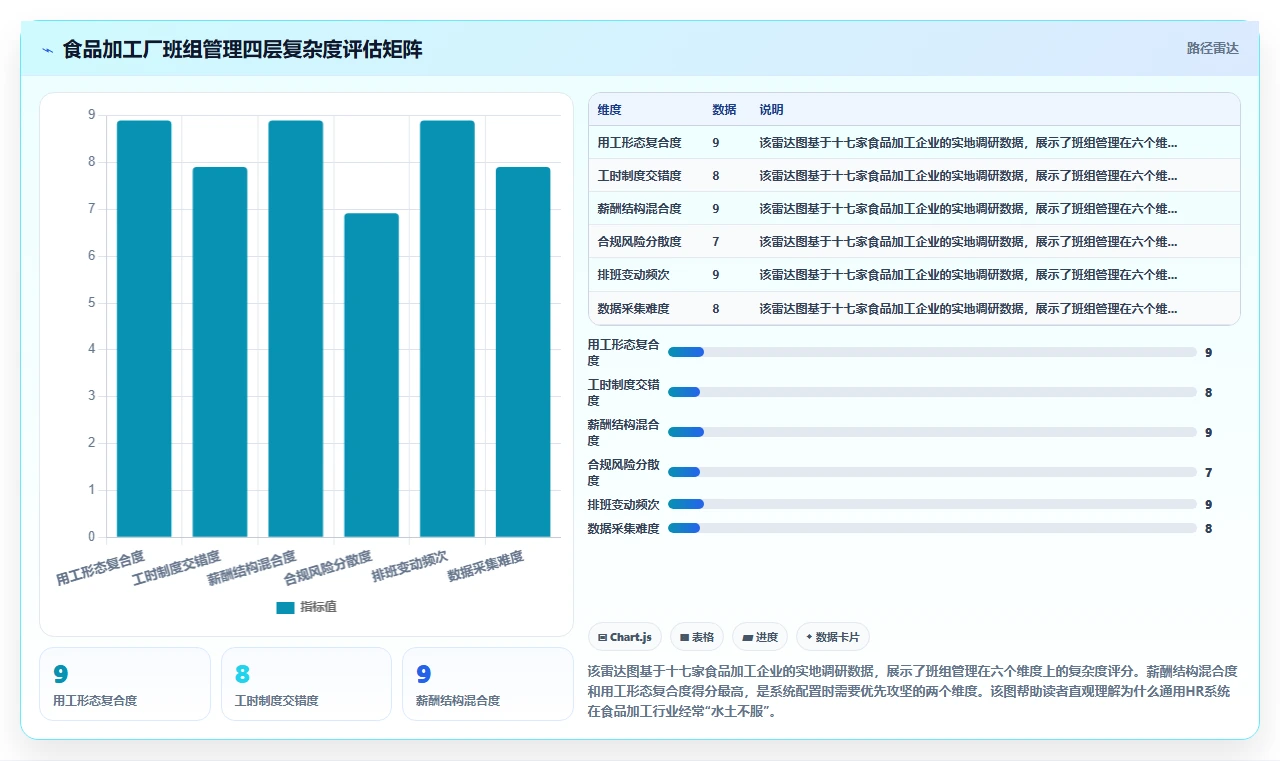
Task: Click the 表格 tag chip
Action: tap(697, 637)
